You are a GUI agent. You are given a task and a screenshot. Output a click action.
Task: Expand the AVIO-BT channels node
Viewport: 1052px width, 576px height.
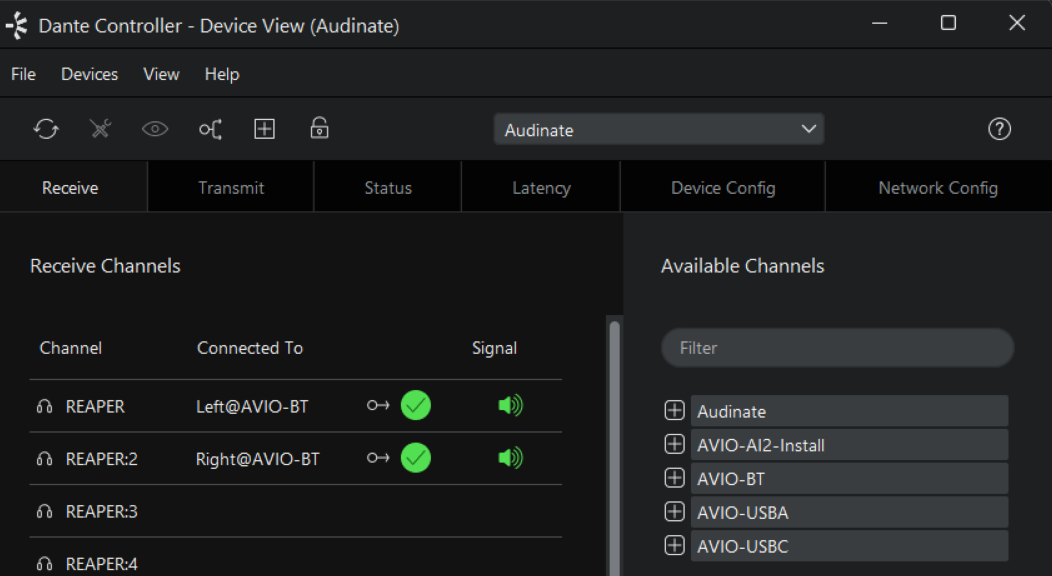(674, 477)
